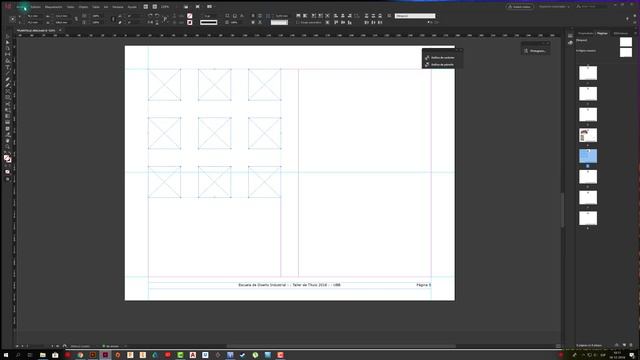This screenshot has width=640, height=360.
Task: Click the preflight status indicator in status bar
Action: (111, 346)
